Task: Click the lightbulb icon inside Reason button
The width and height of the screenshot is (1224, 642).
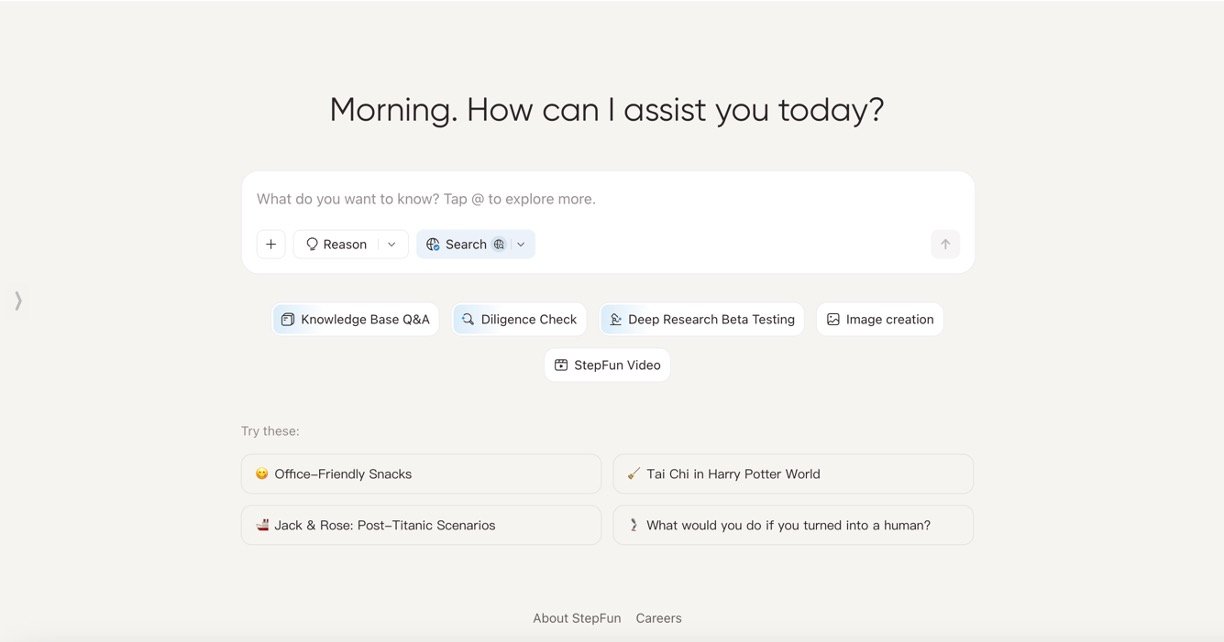Action: click(311, 243)
